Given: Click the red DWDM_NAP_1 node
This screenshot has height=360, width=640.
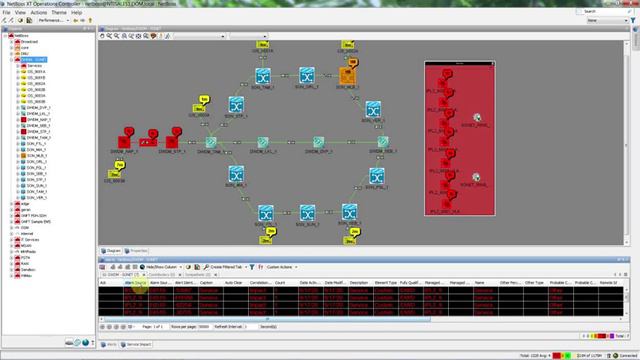Looking at the screenshot, I should pyautogui.click(x=124, y=142).
